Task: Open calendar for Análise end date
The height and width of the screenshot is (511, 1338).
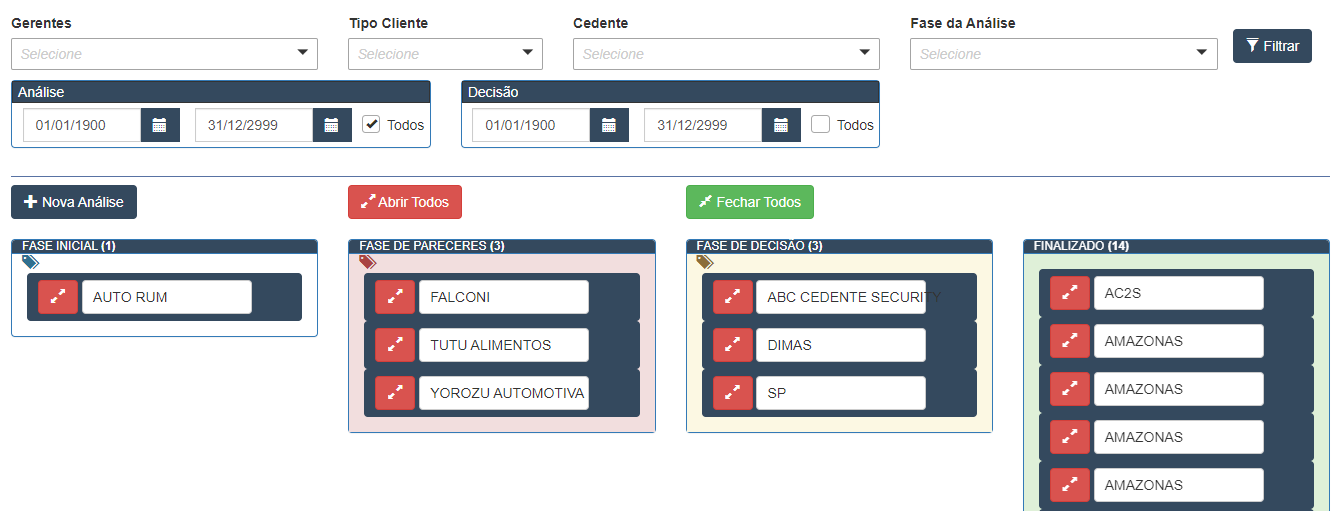Action: [x=332, y=125]
